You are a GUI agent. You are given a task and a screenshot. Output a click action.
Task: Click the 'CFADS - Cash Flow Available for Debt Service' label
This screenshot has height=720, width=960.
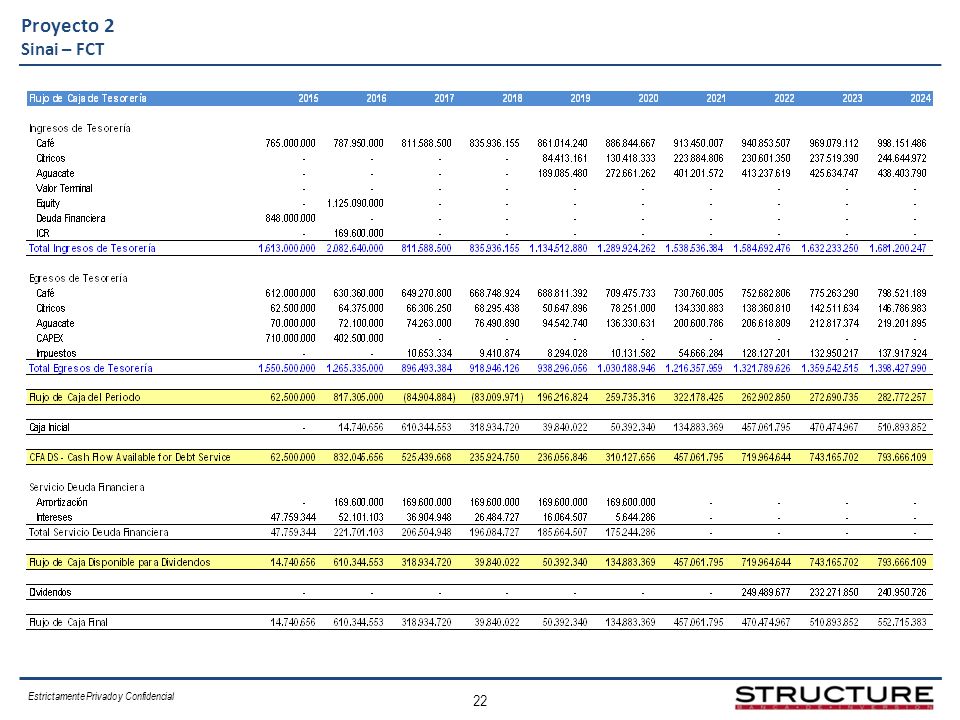pos(130,457)
